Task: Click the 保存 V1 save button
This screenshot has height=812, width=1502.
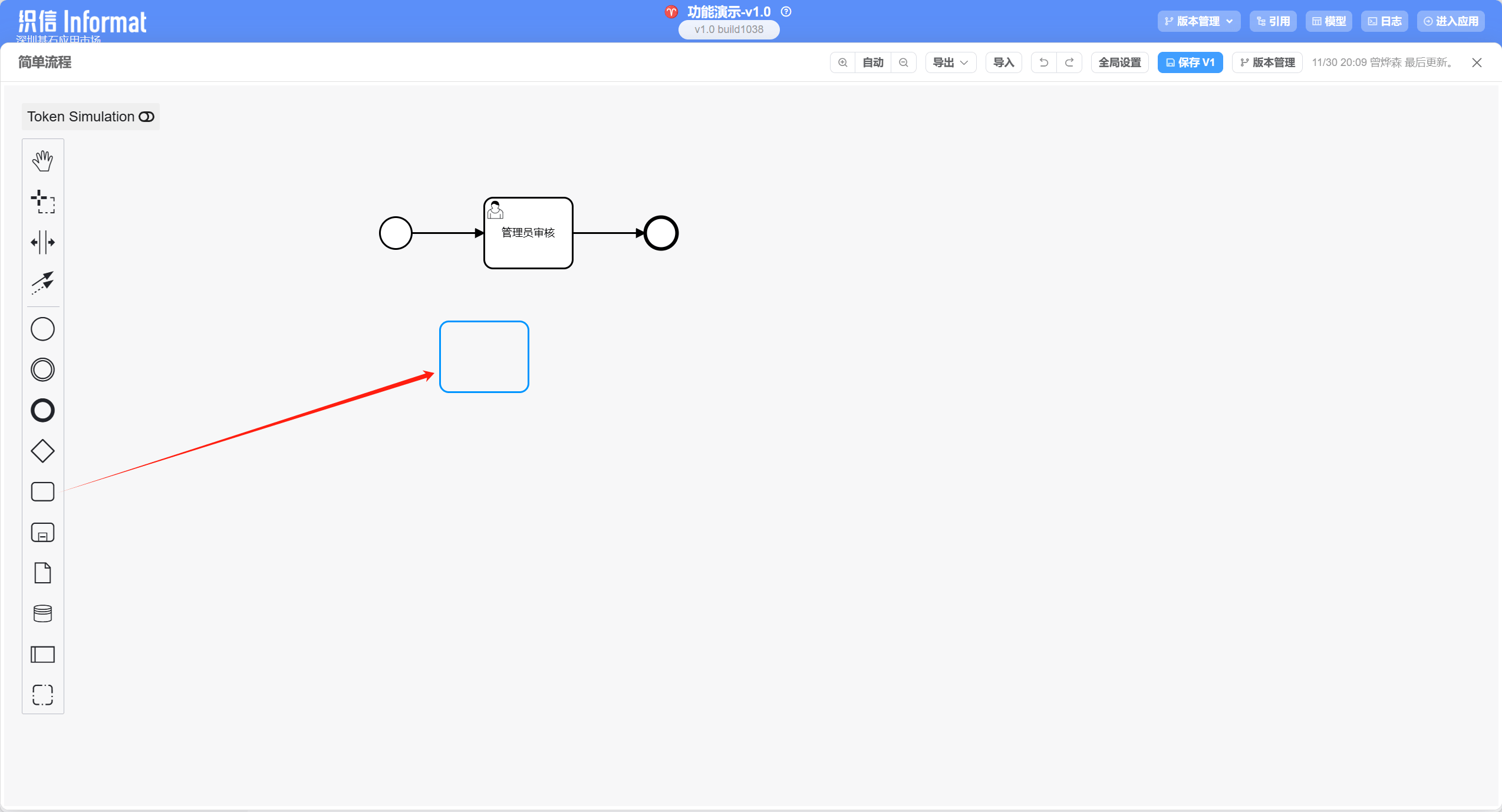Action: coord(1190,62)
